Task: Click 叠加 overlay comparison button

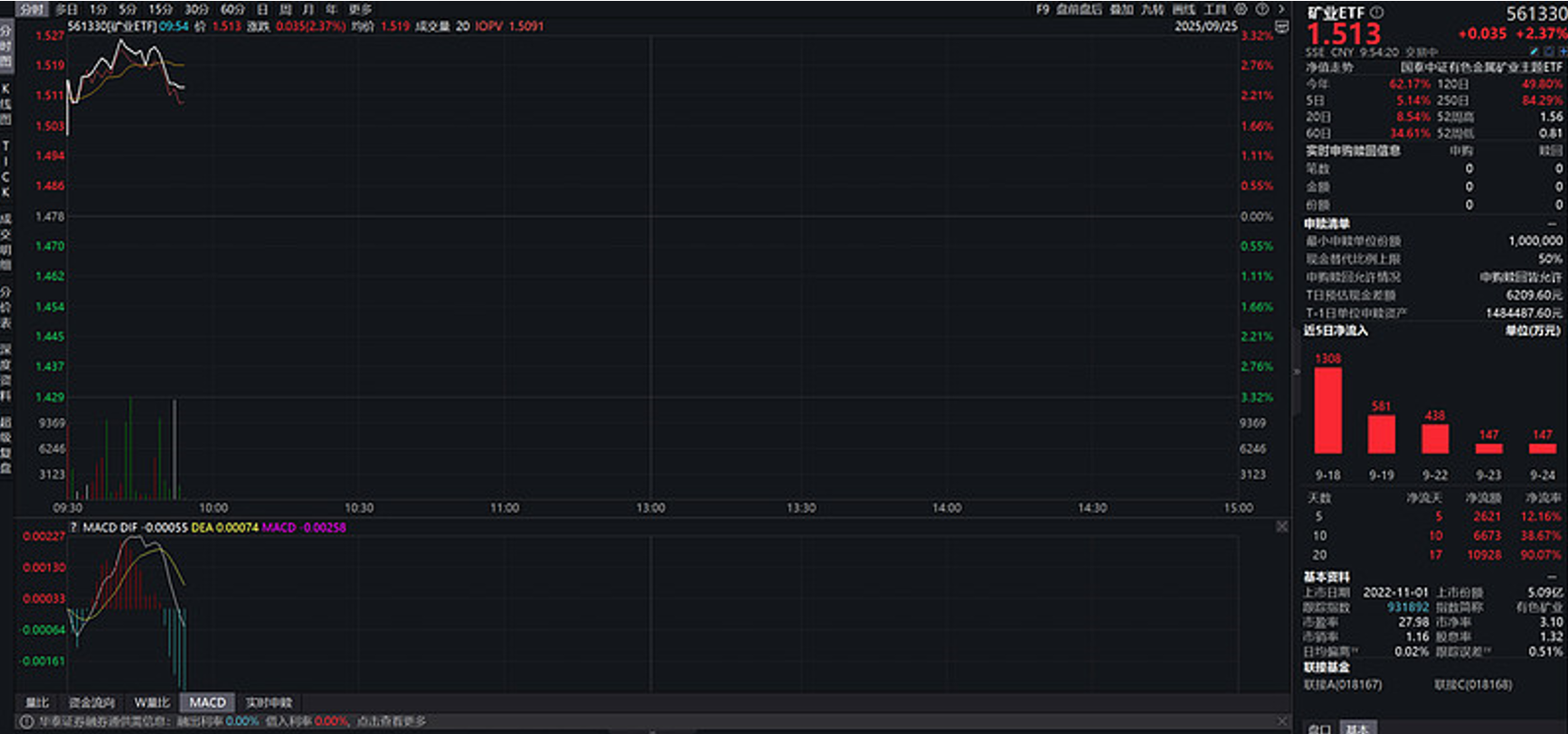Action: tap(1121, 9)
